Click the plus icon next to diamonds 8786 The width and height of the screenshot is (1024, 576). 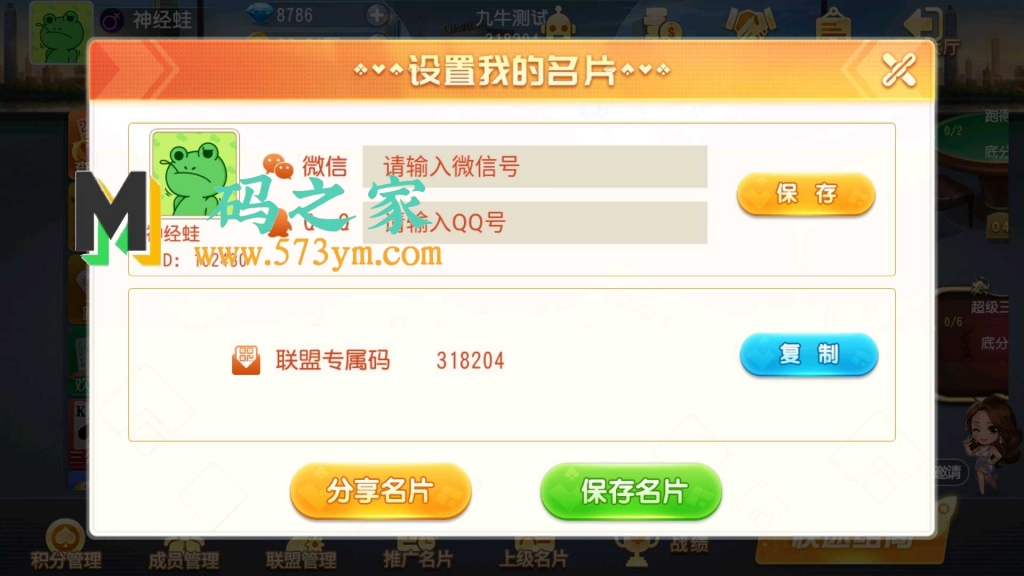tap(377, 15)
